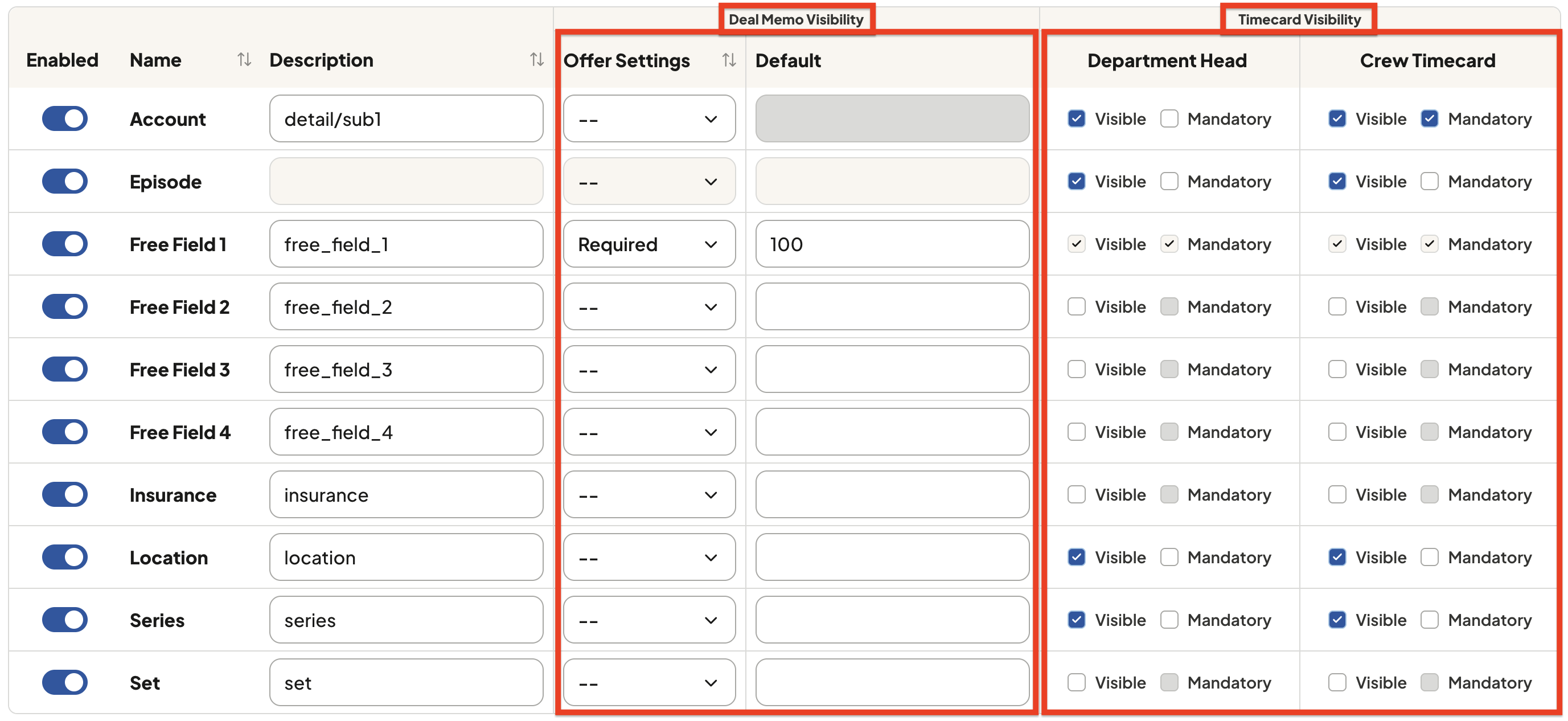Click the Free Field 1 default value 100
1568x721 pixels.
(x=892, y=244)
